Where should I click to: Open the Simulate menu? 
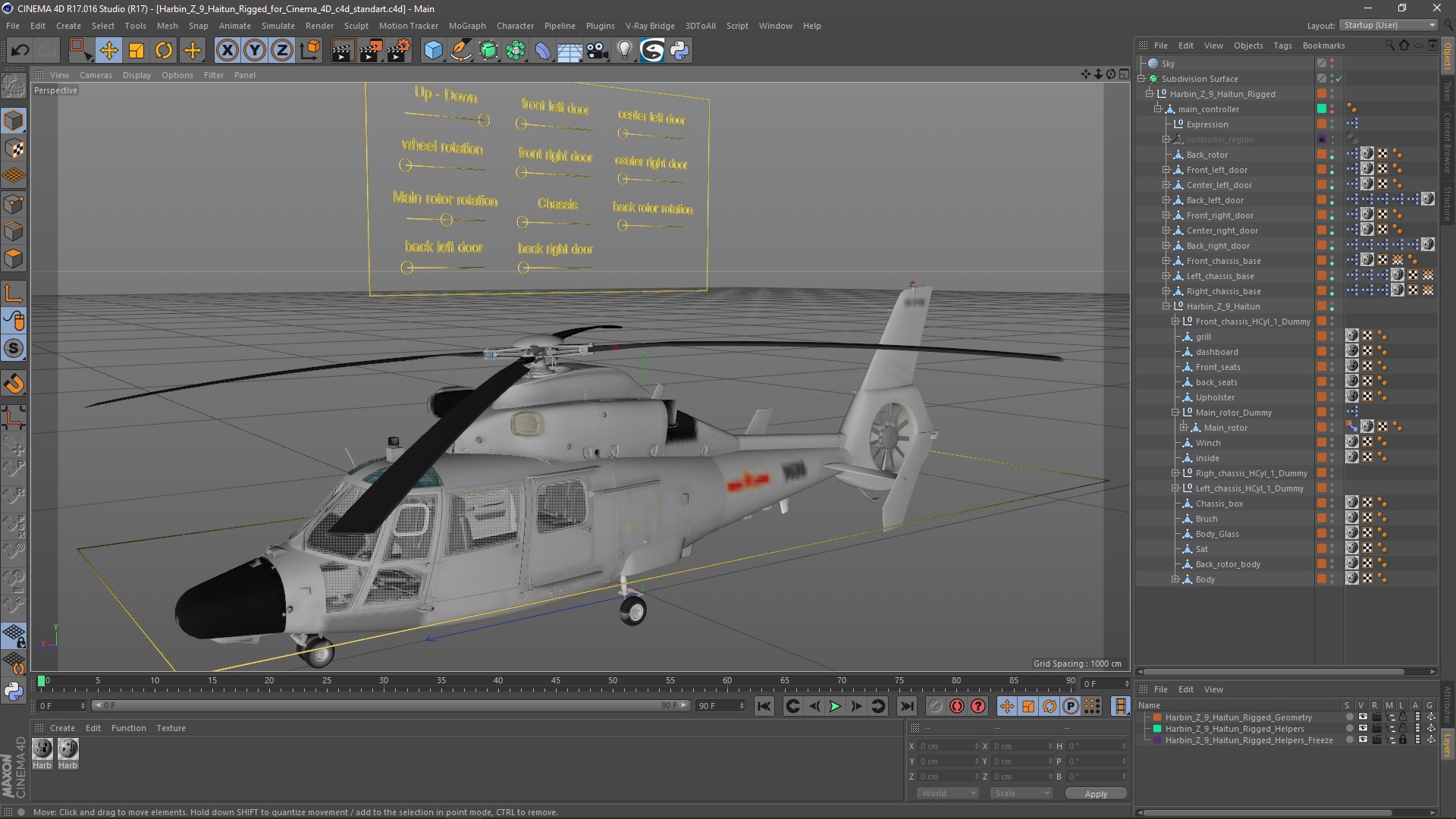278,26
